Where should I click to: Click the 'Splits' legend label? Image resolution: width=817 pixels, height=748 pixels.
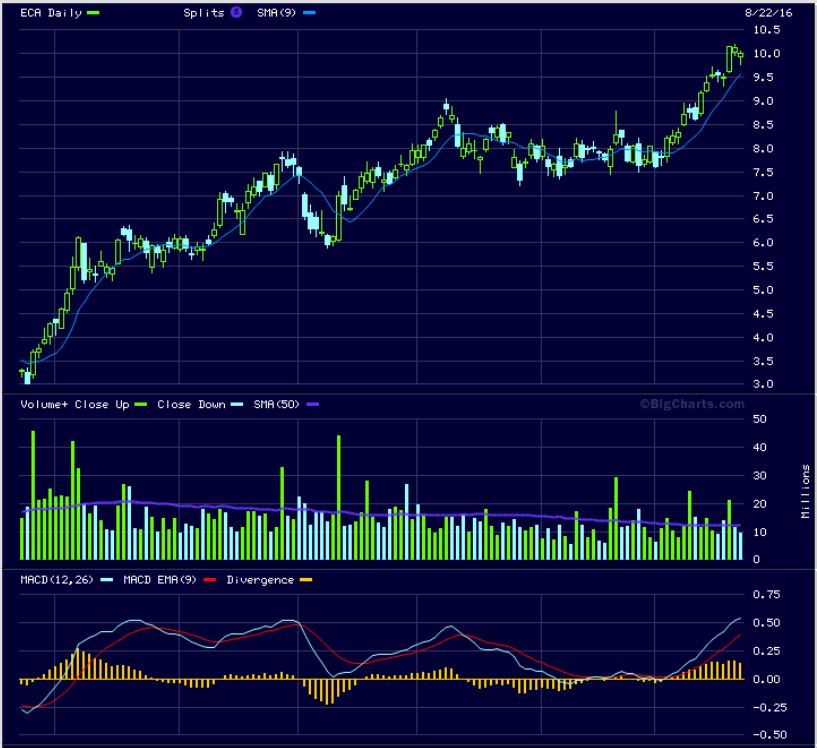(204, 13)
